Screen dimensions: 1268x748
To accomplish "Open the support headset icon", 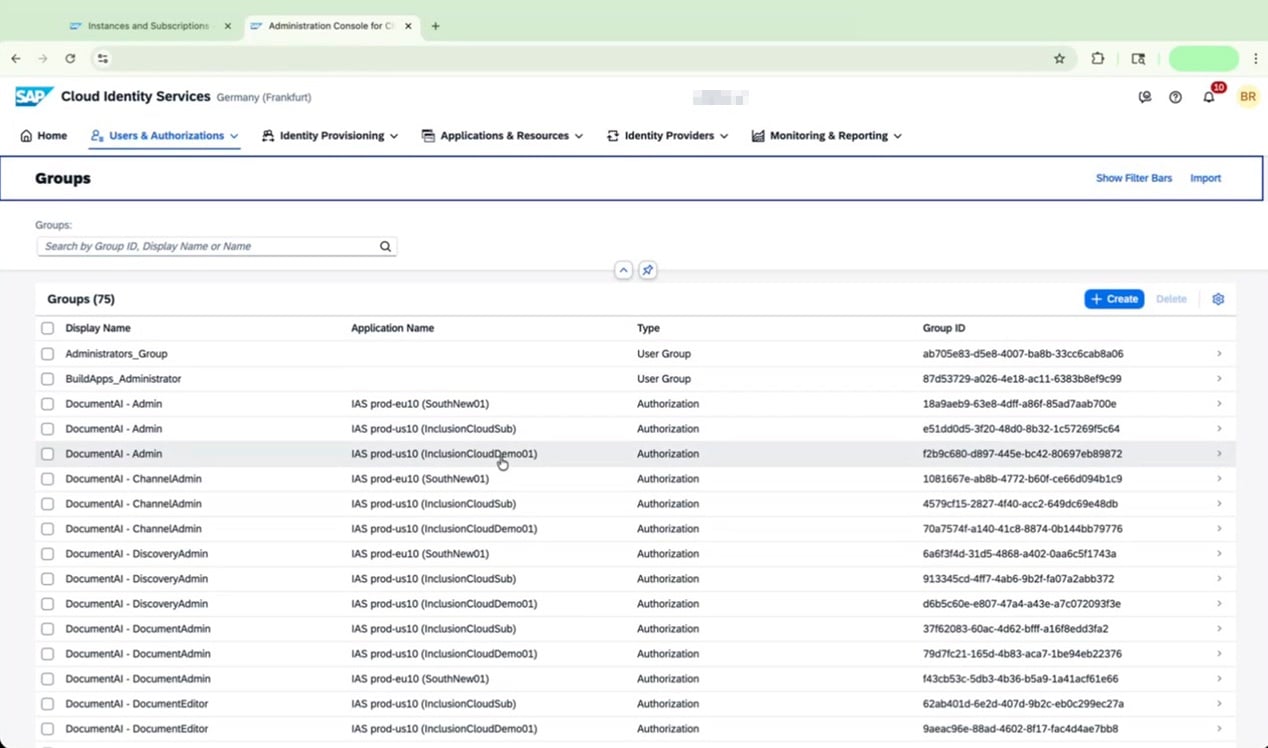I will (x=1145, y=97).
